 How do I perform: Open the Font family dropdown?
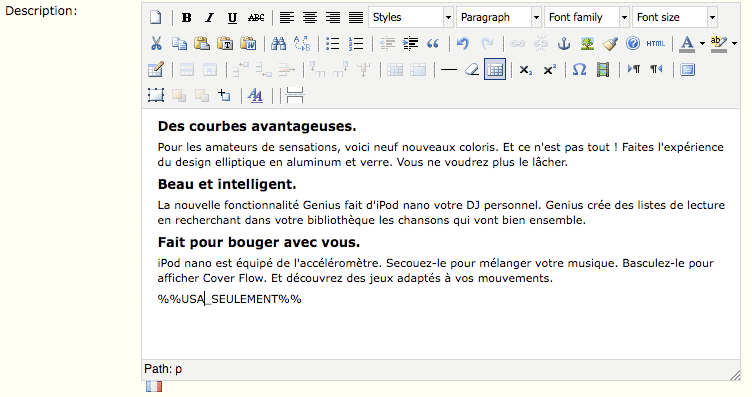[587, 17]
